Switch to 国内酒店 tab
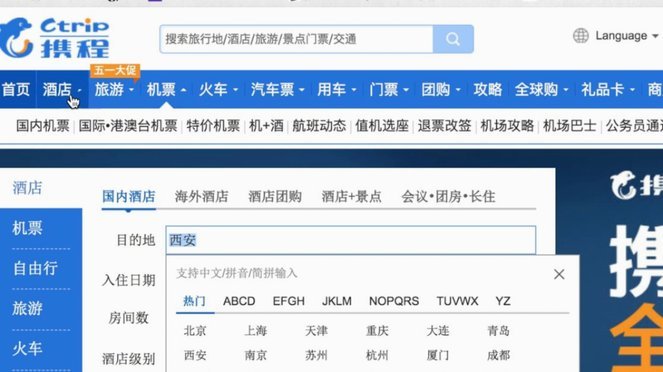 pos(129,197)
